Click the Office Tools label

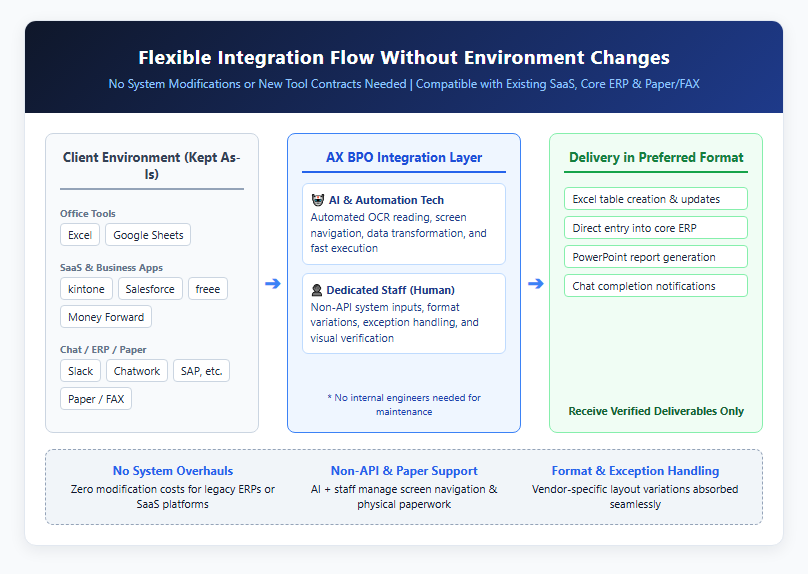click(88, 213)
